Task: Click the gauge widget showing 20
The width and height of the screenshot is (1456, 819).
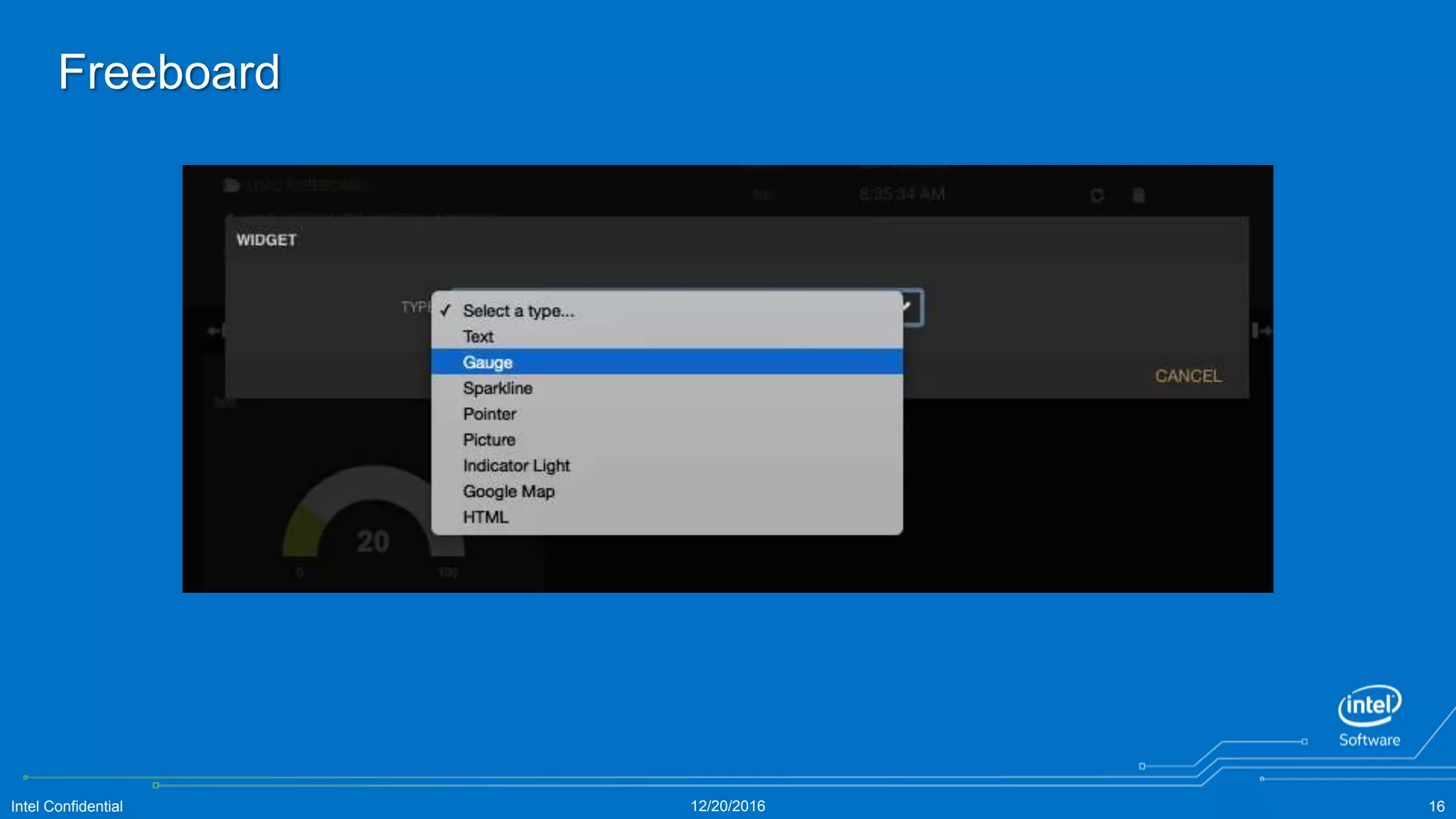Action: click(373, 523)
